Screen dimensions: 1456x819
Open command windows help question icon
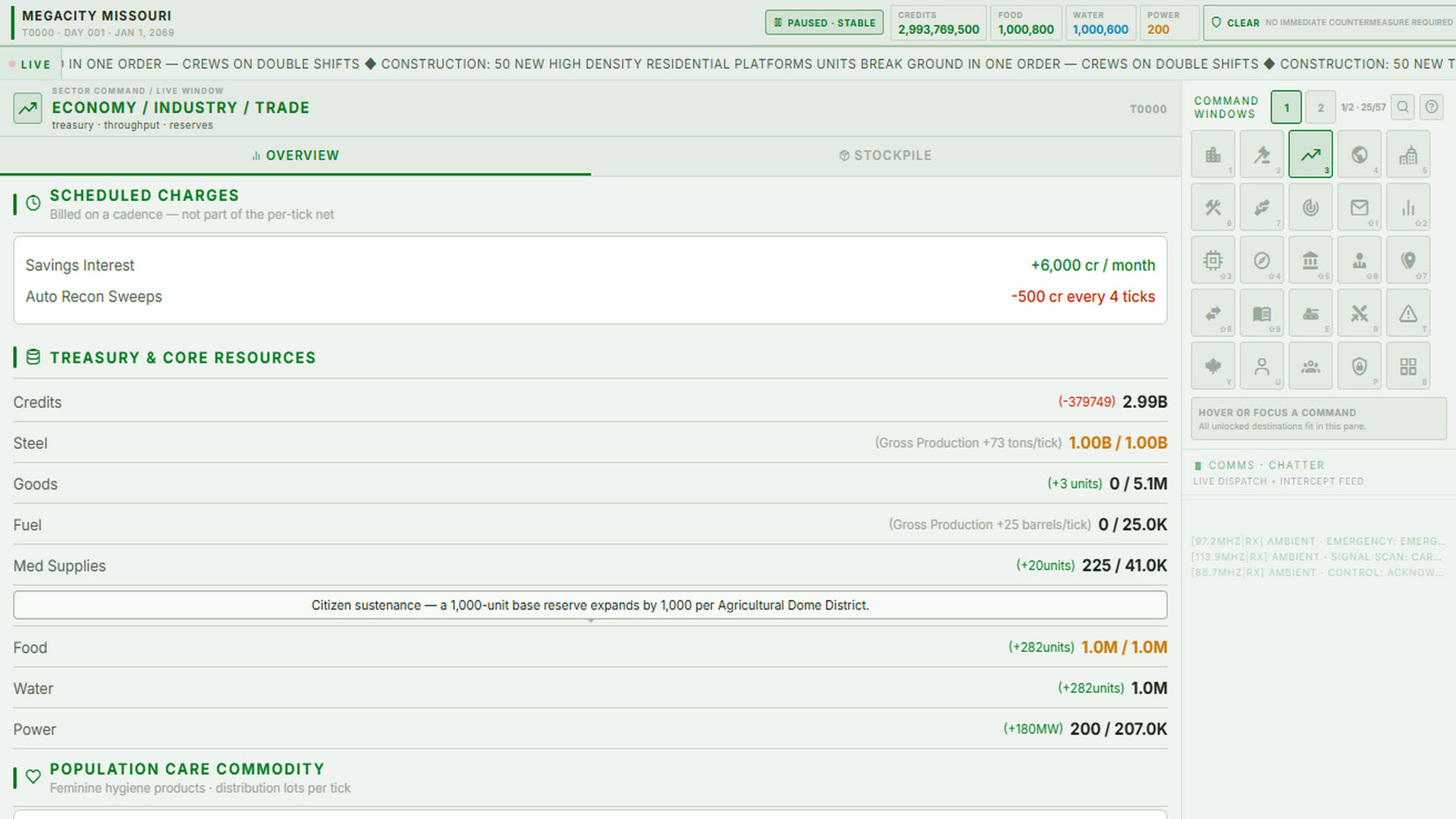pos(1432,107)
